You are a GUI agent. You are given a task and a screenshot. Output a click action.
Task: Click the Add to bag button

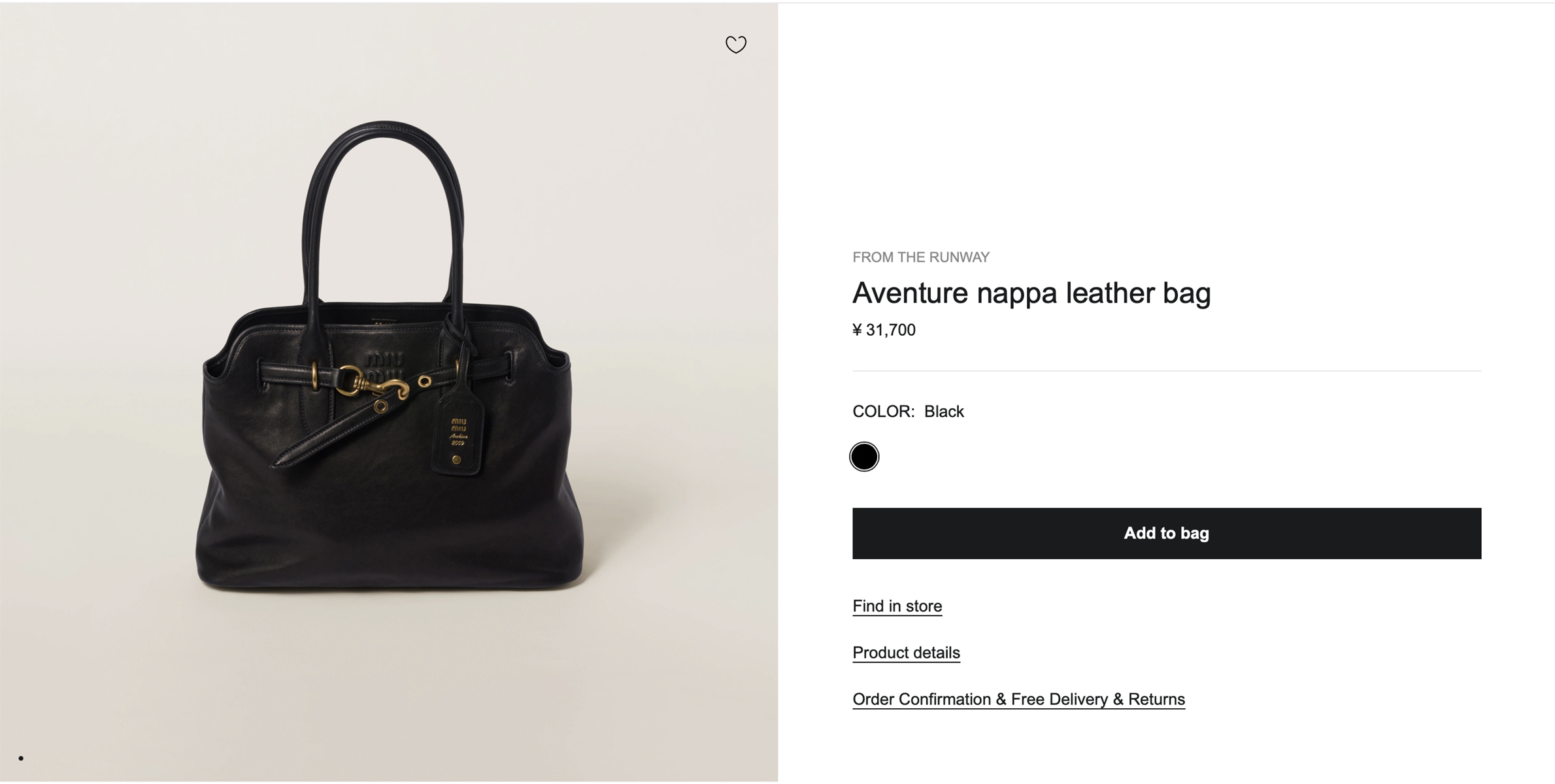point(1166,533)
